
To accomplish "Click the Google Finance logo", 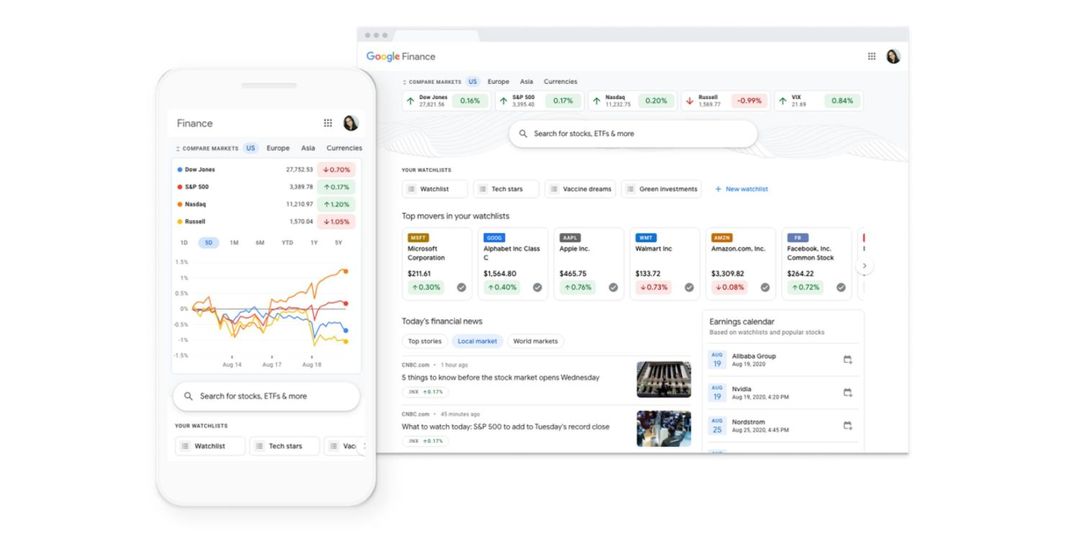I will 400,57.
